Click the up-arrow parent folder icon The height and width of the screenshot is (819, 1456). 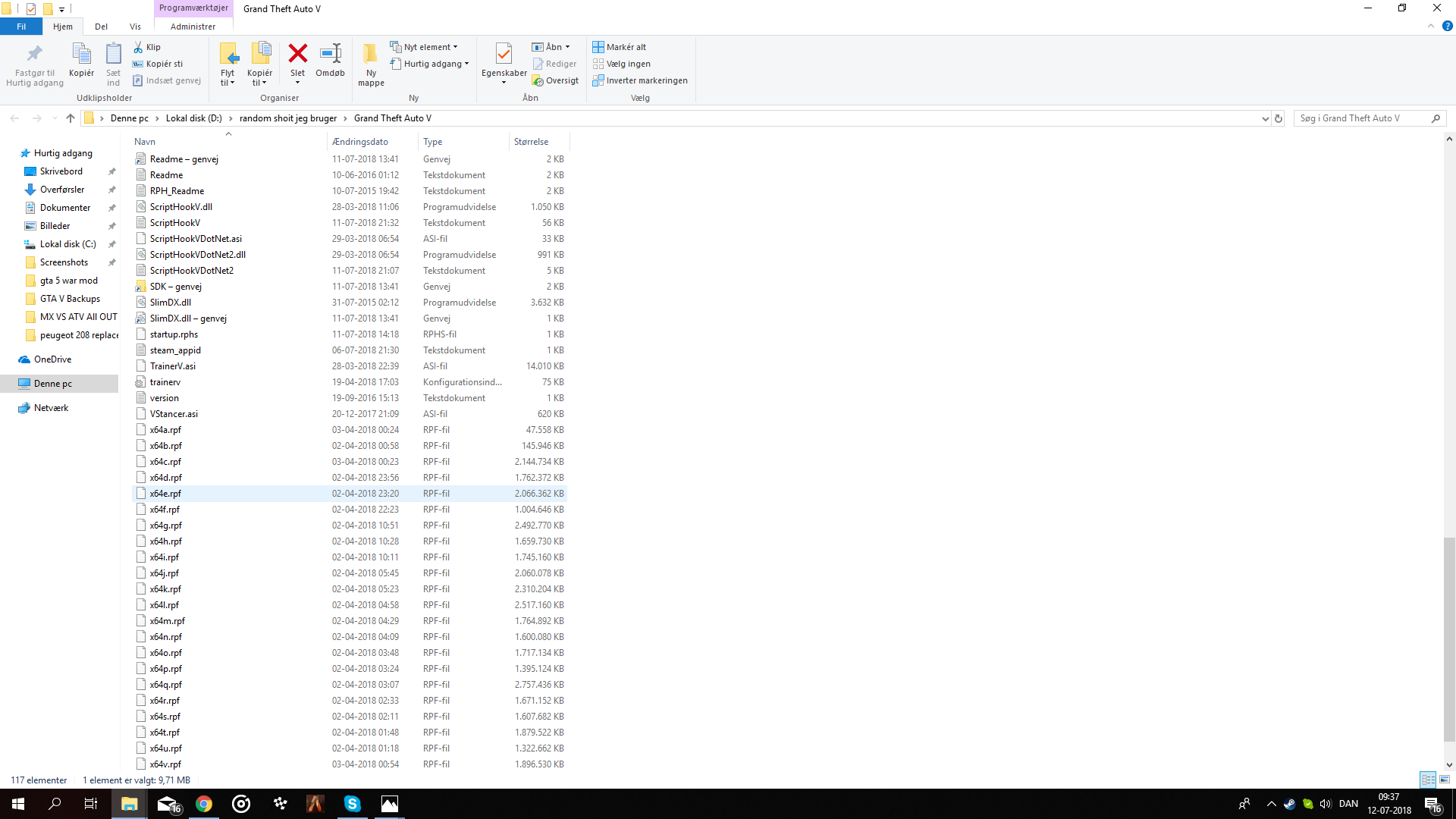(71, 118)
